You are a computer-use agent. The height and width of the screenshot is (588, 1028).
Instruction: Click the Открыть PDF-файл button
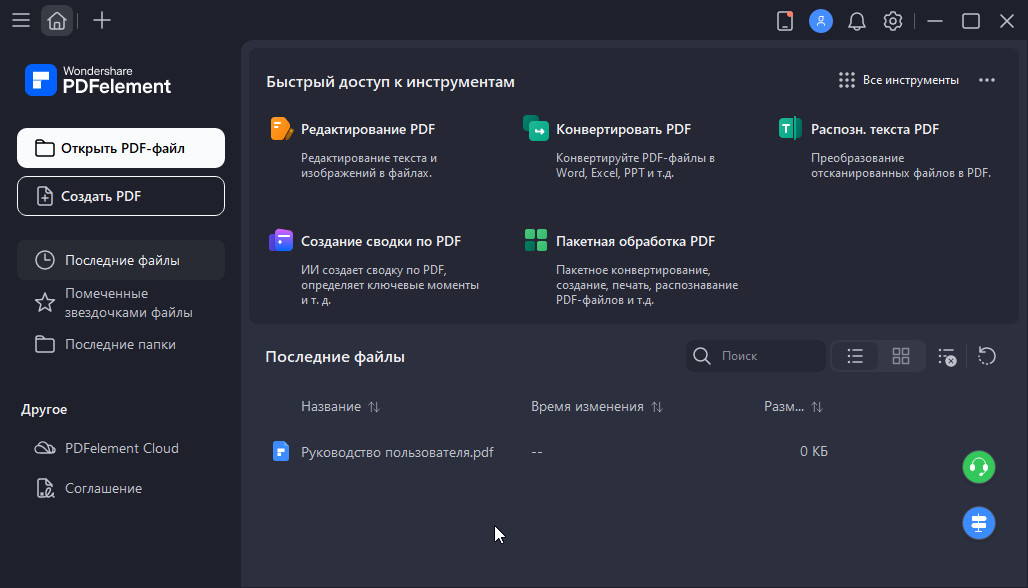click(121, 148)
